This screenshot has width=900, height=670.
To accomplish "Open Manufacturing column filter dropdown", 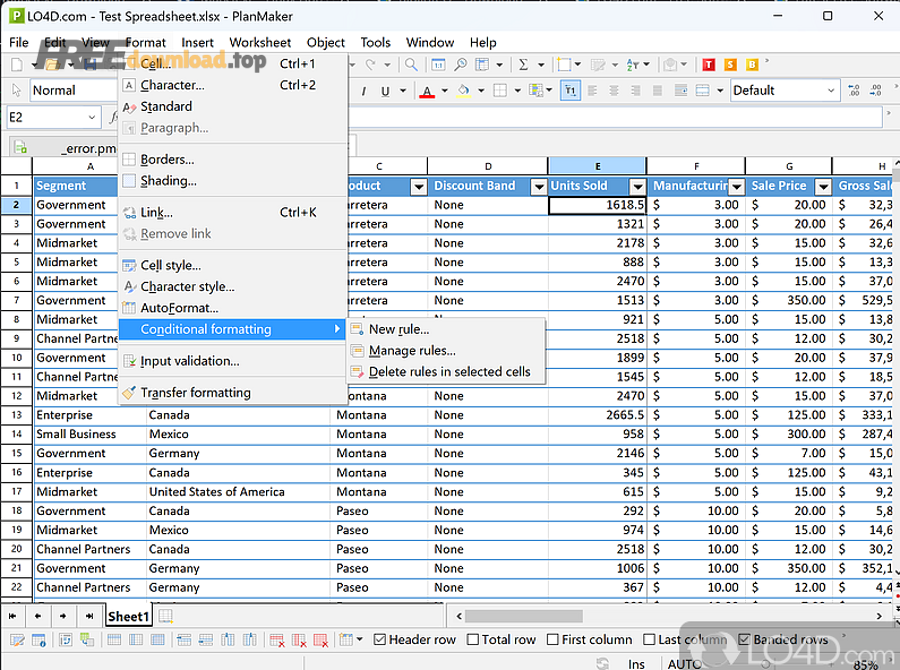I will click(737, 187).
